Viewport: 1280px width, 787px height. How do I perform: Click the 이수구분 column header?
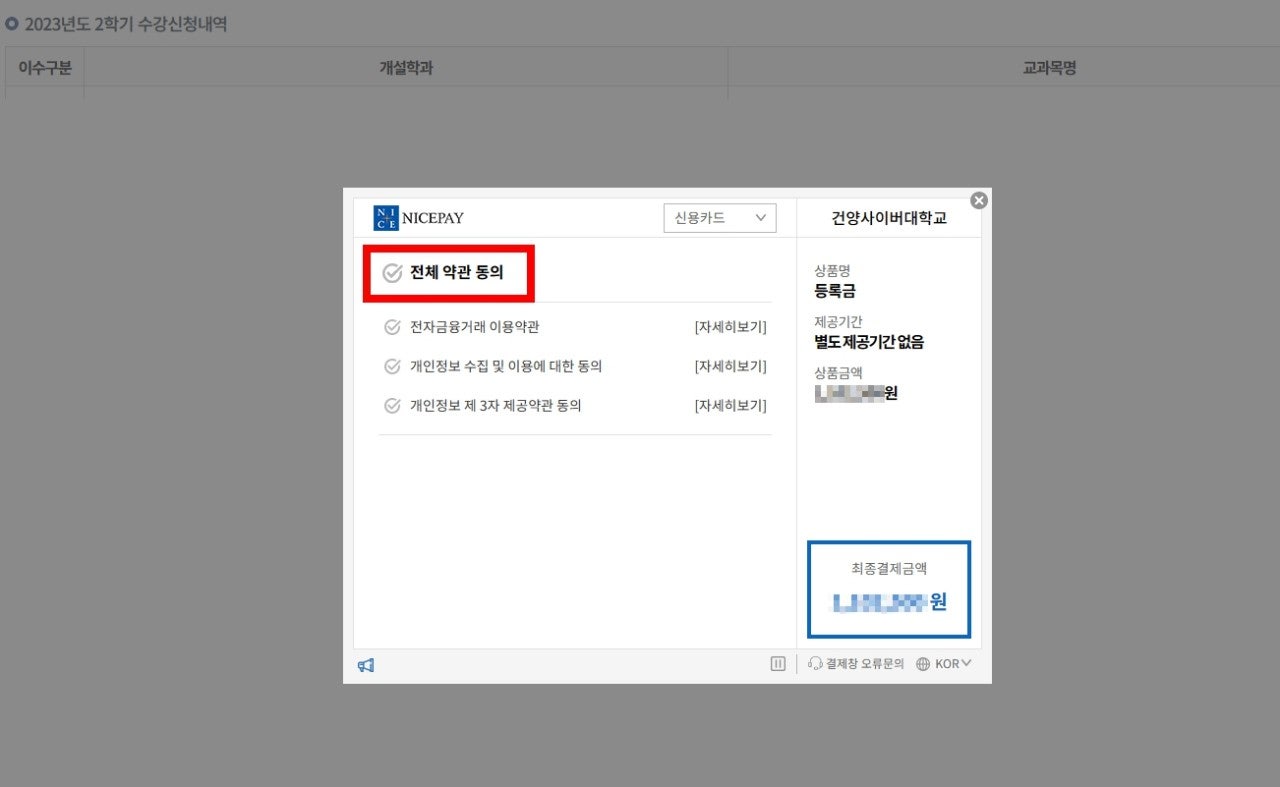45,68
